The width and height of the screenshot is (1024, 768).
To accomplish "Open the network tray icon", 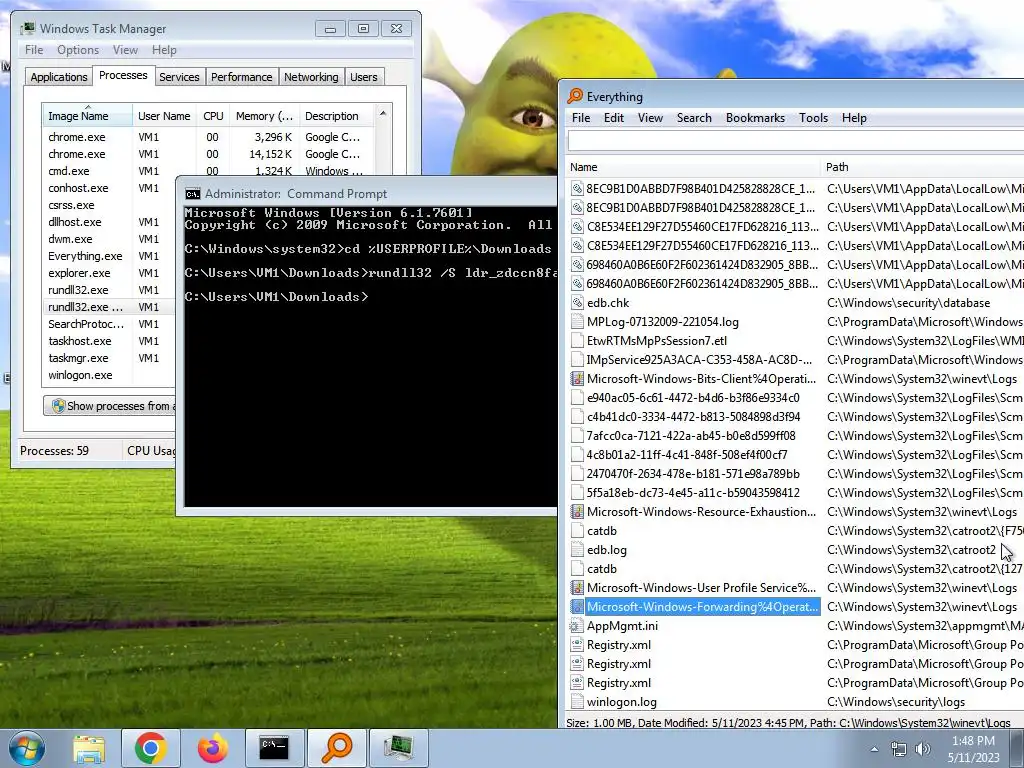I will [x=899, y=749].
